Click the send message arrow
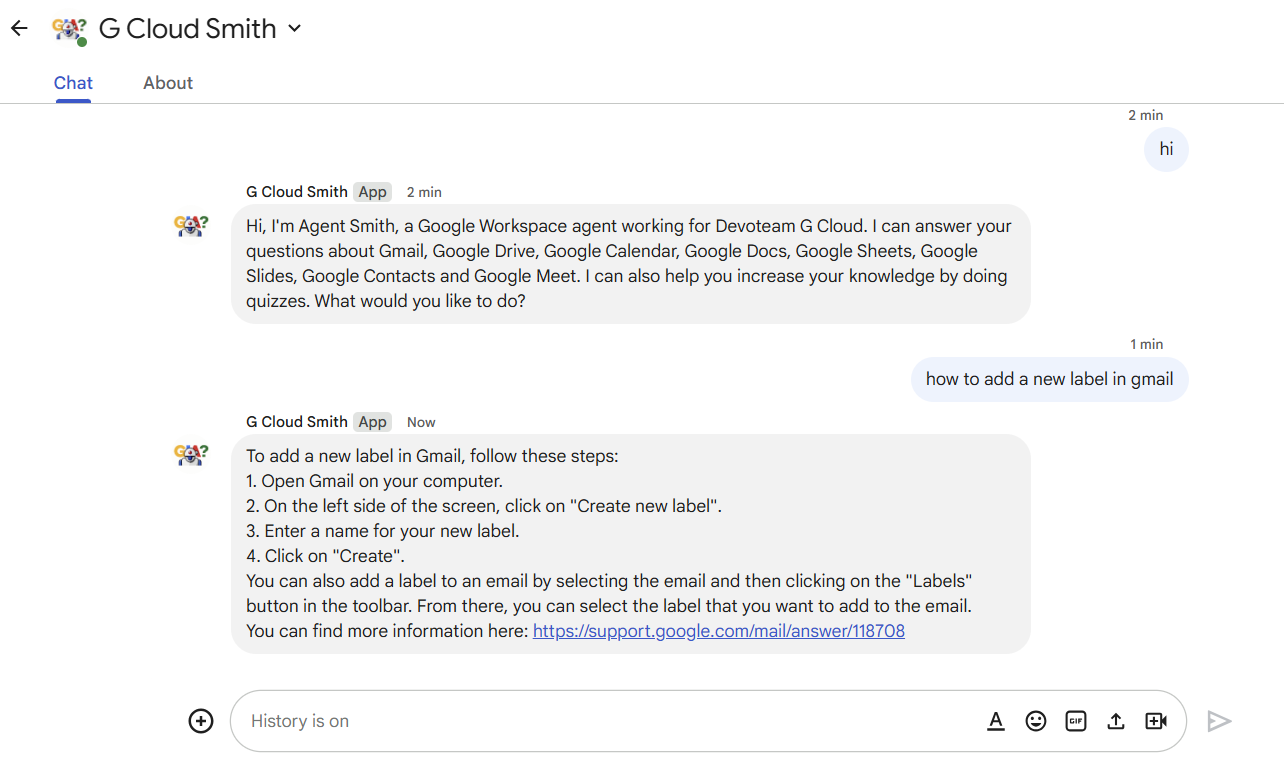Image resolution: width=1284 pixels, height=781 pixels. [1219, 721]
